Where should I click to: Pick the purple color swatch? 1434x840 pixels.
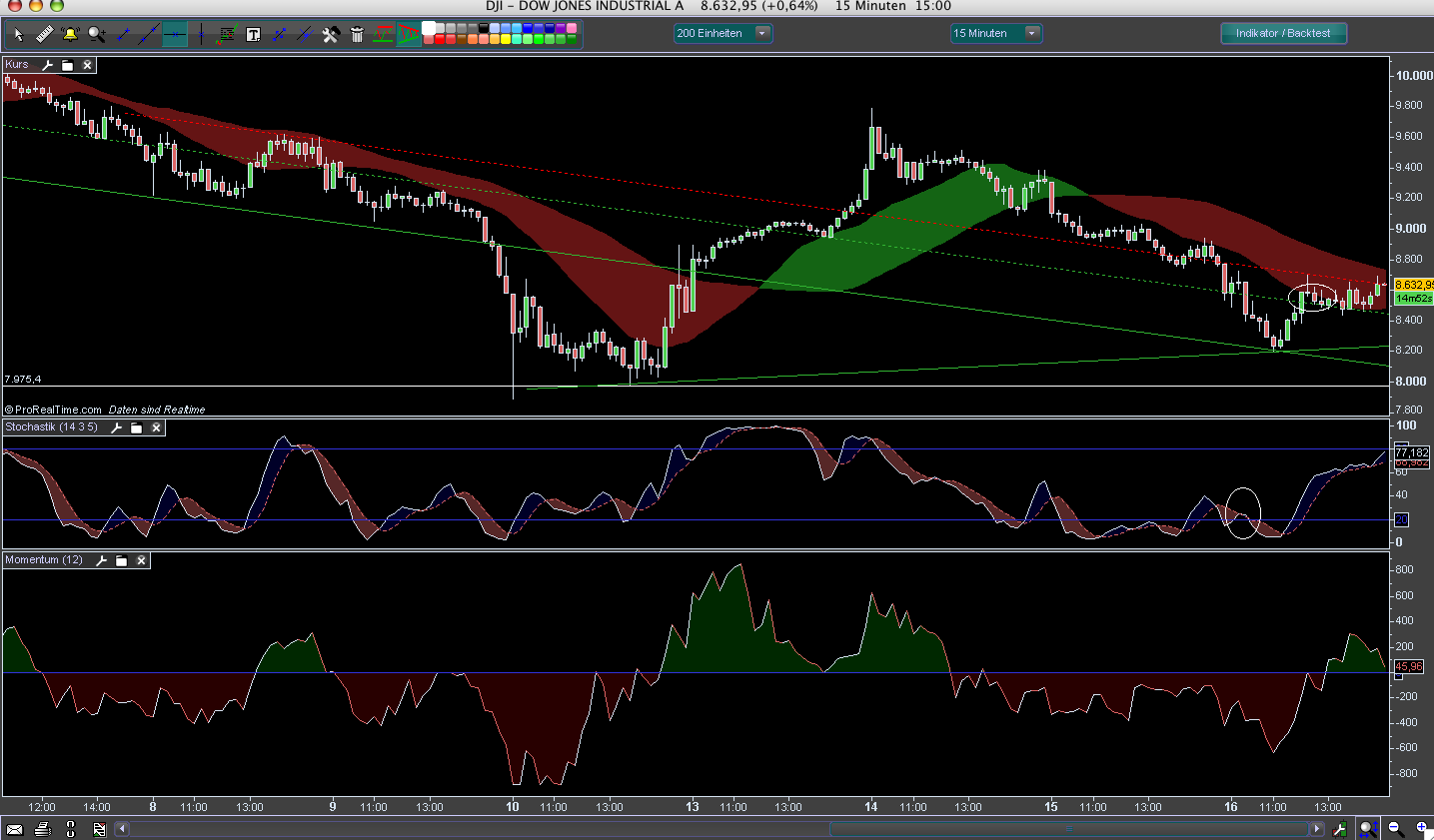coord(561,28)
